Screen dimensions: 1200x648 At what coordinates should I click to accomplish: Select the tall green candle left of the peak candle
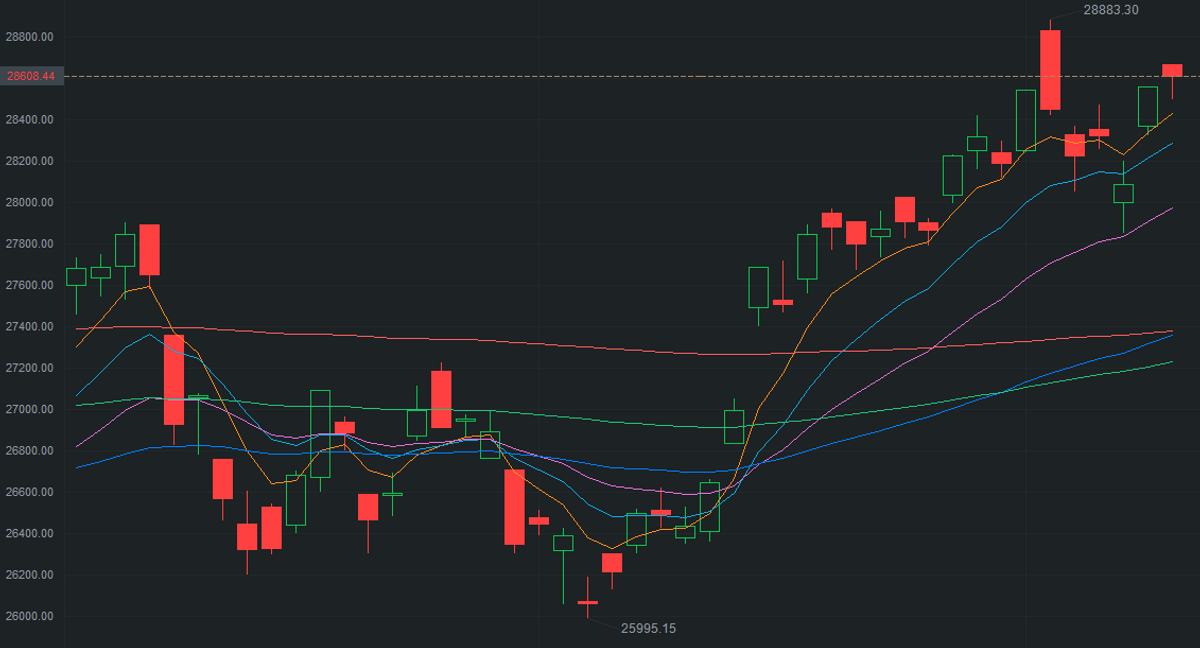point(1026,120)
